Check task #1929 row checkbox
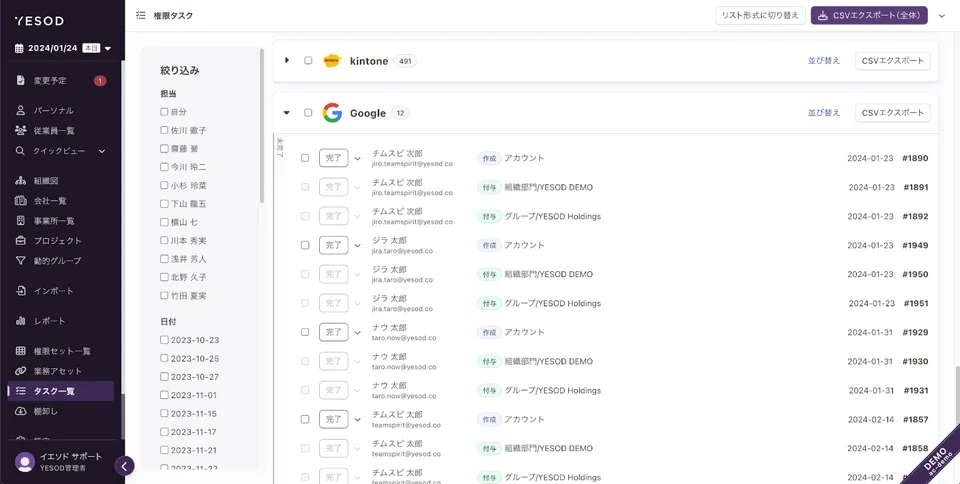 (305, 332)
